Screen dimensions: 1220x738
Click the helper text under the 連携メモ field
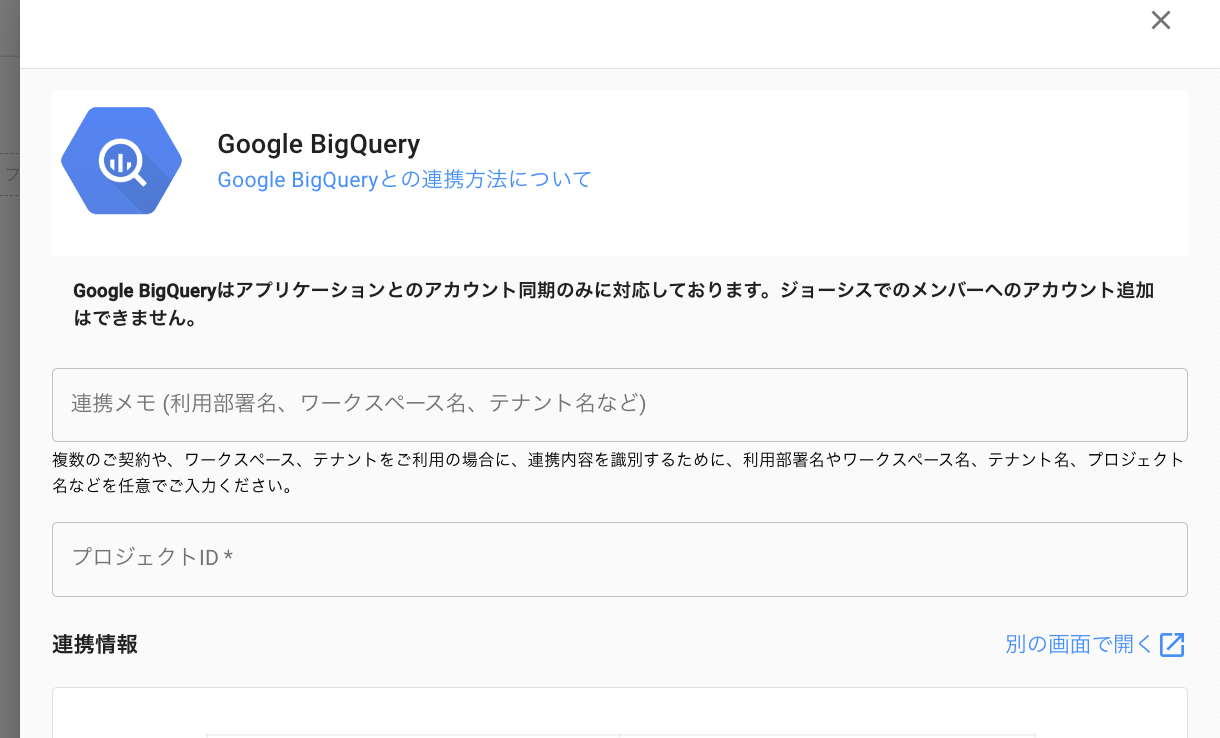point(618,474)
